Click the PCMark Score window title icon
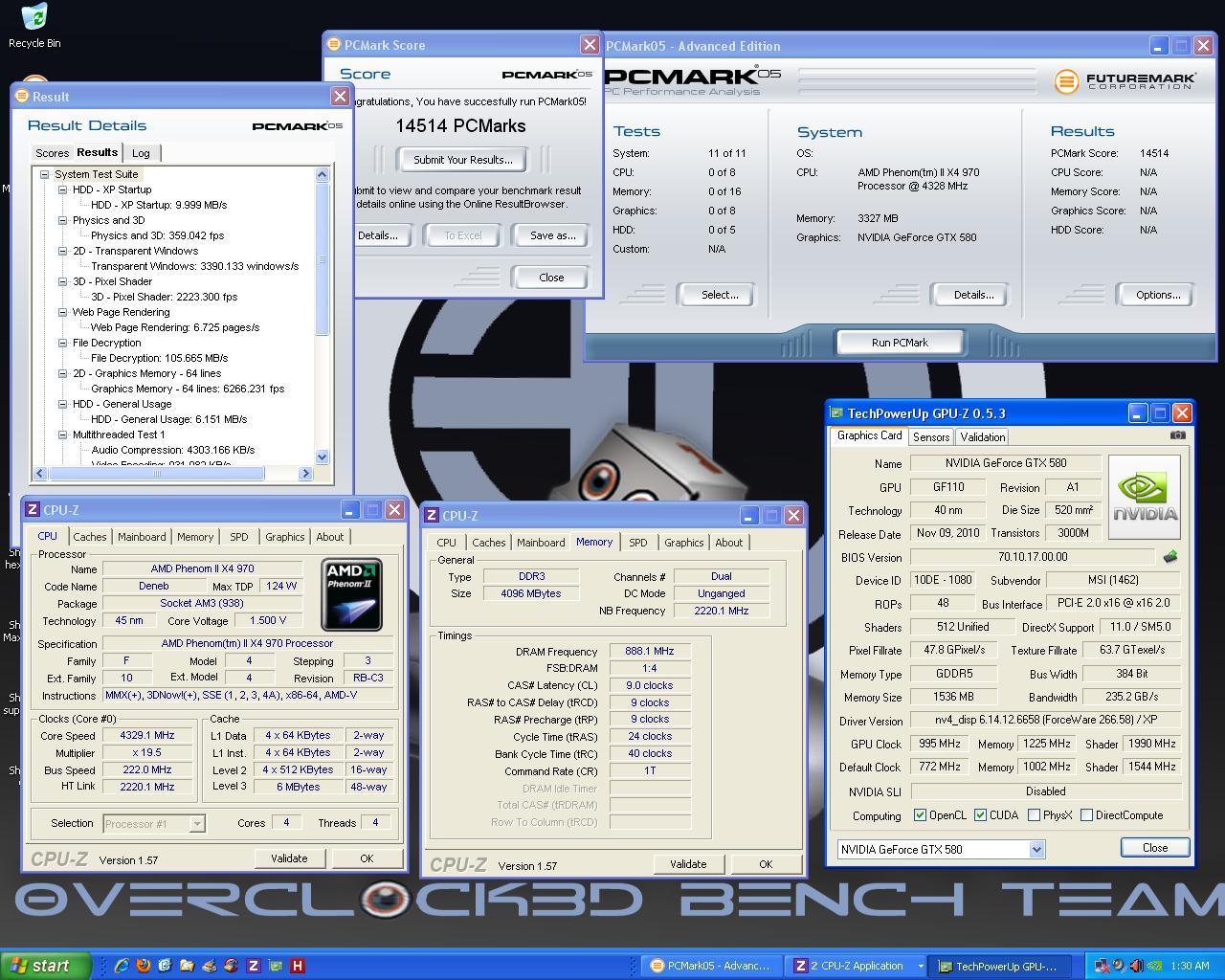1225x980 pixels. click(334, 44)
